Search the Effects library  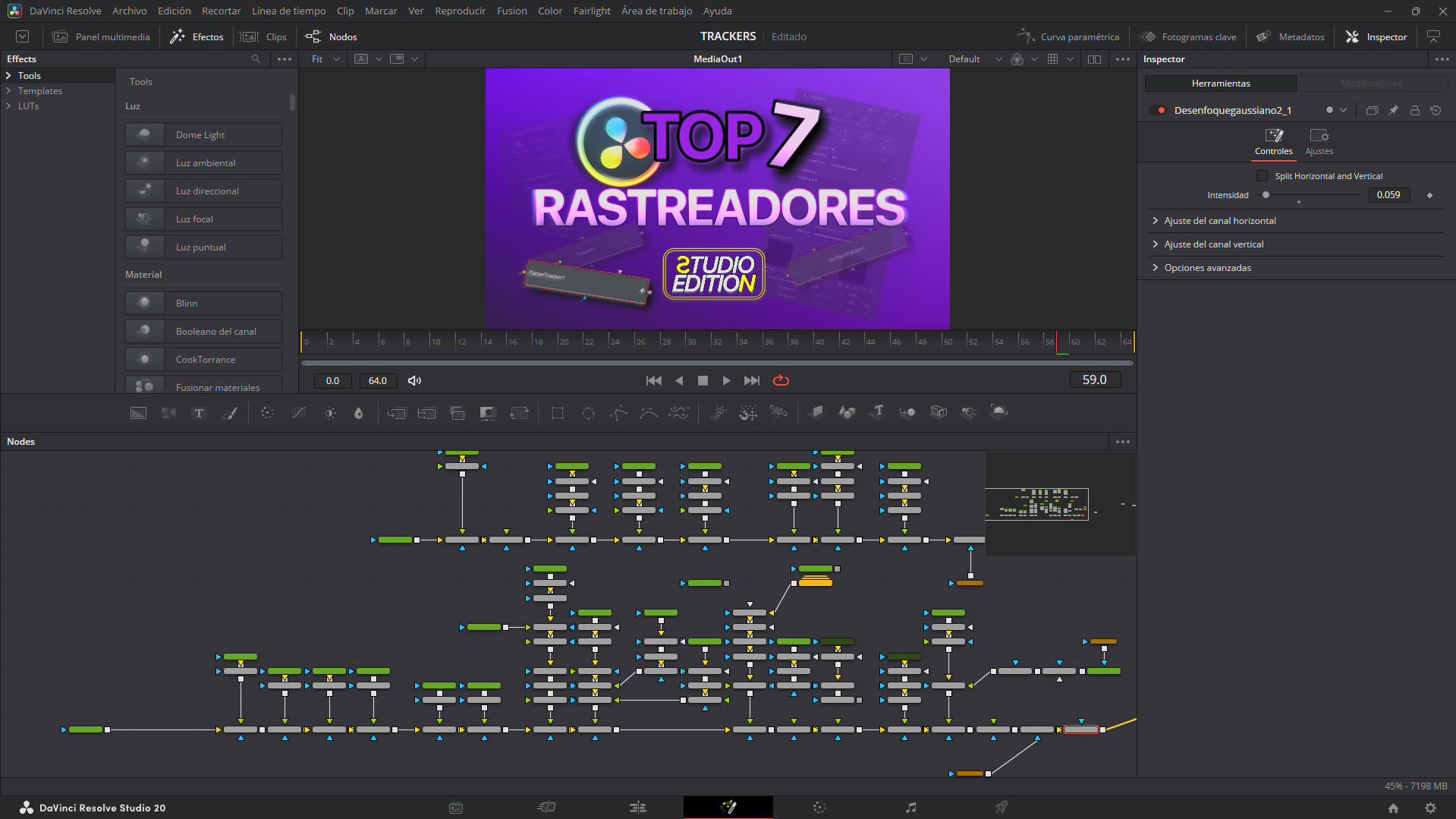256,59
